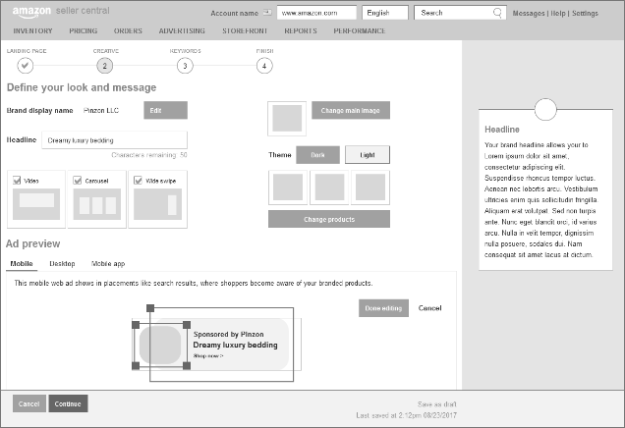Click the Change products button
This screenshot has height=428, width=625.
[328, 219]
